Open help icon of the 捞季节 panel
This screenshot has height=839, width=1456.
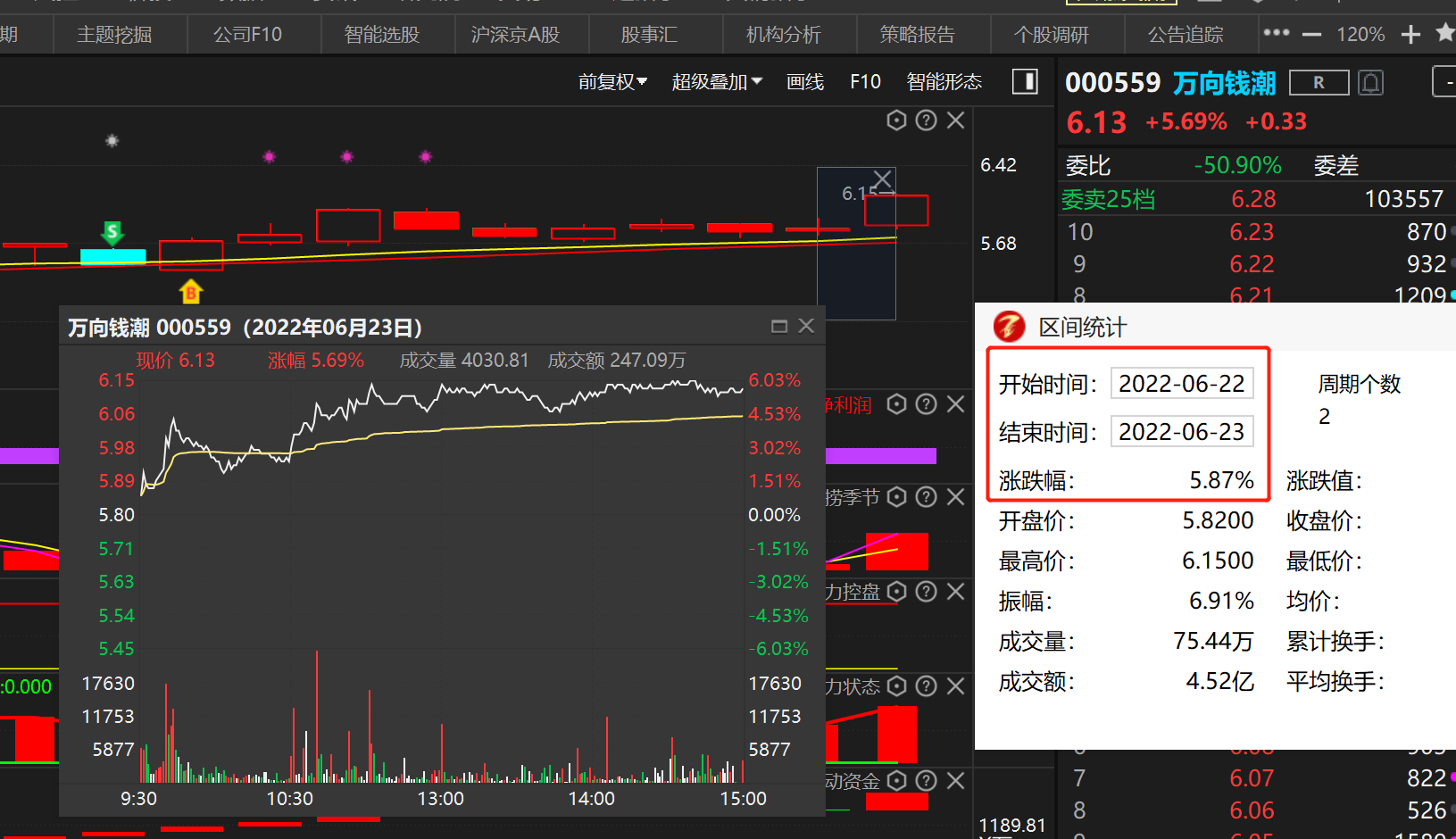927,497
